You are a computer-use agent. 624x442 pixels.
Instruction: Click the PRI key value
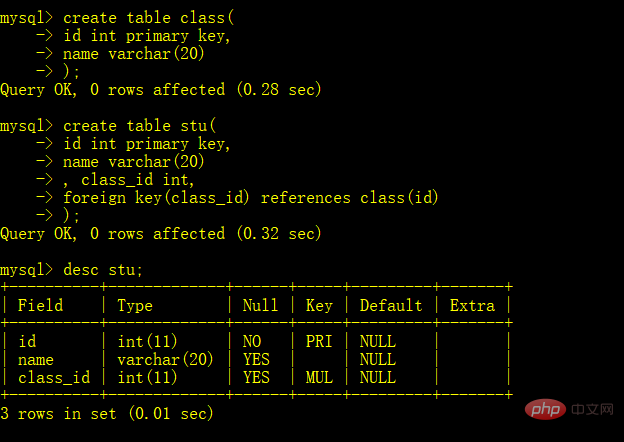coord(319,341)
